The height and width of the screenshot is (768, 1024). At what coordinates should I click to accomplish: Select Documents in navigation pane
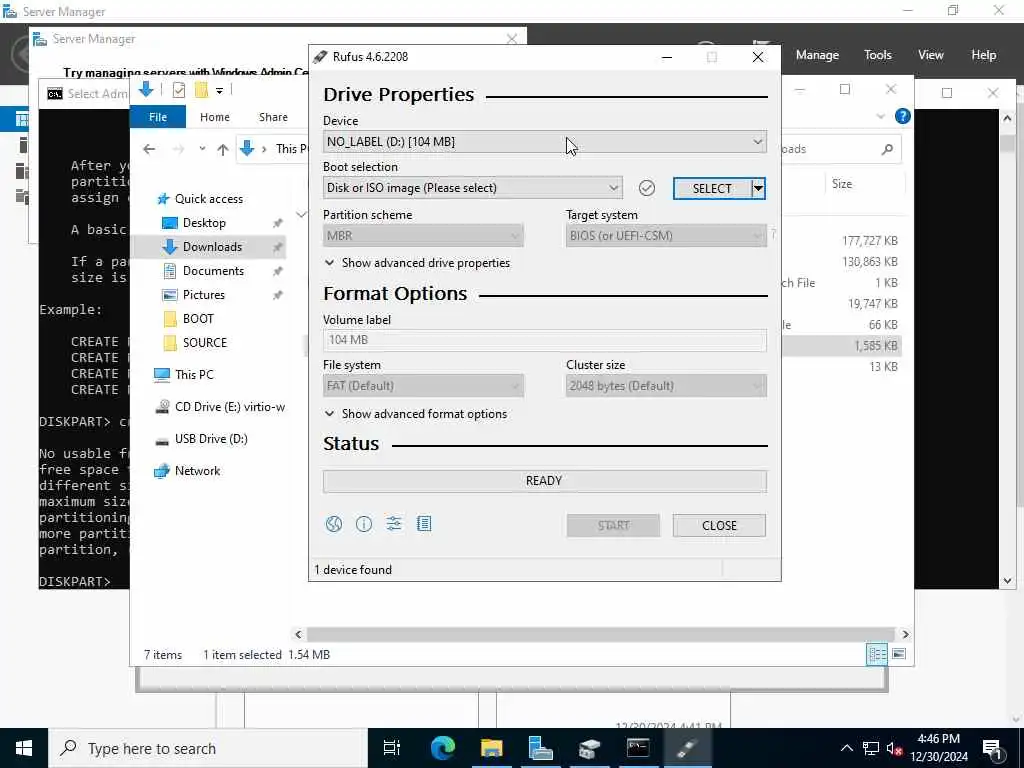(x=203, y=271)
